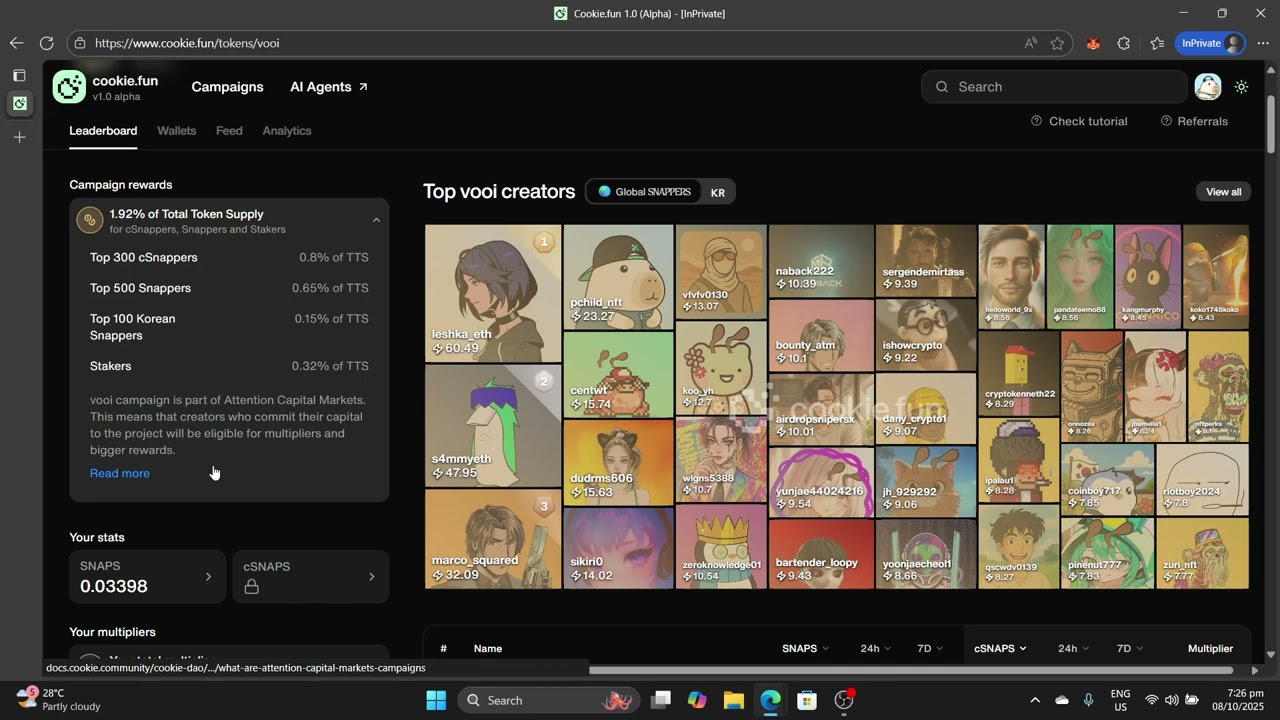Click the Microsoft Edge taskbar icon
Screen dimensions: 1280x720
tap(770, 700)
